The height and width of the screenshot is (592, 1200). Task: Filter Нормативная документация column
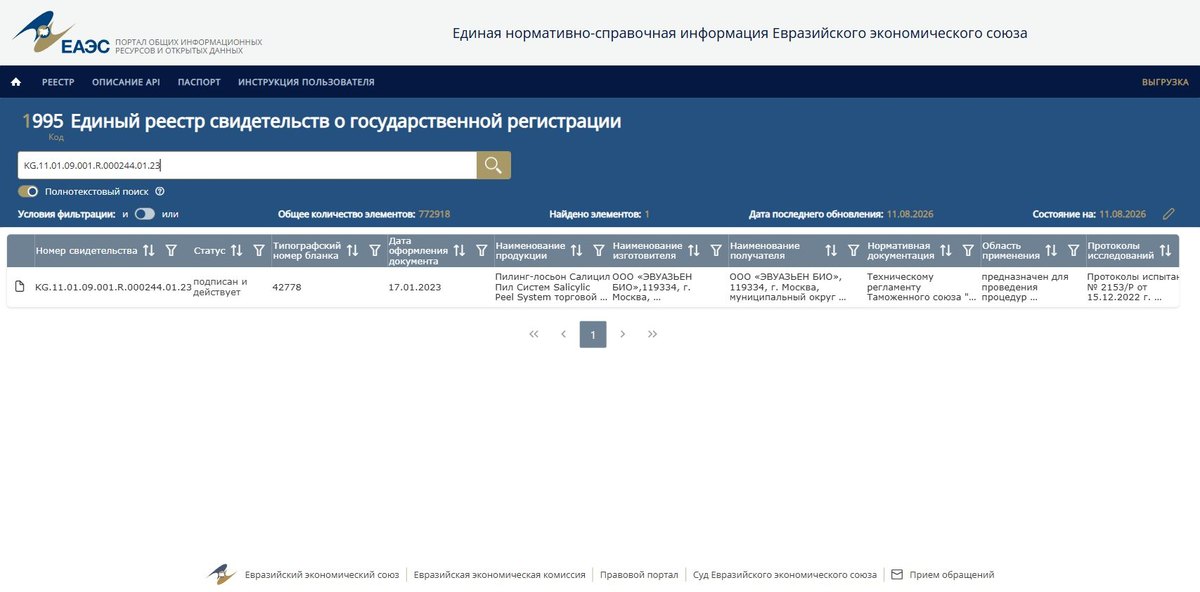967,251
